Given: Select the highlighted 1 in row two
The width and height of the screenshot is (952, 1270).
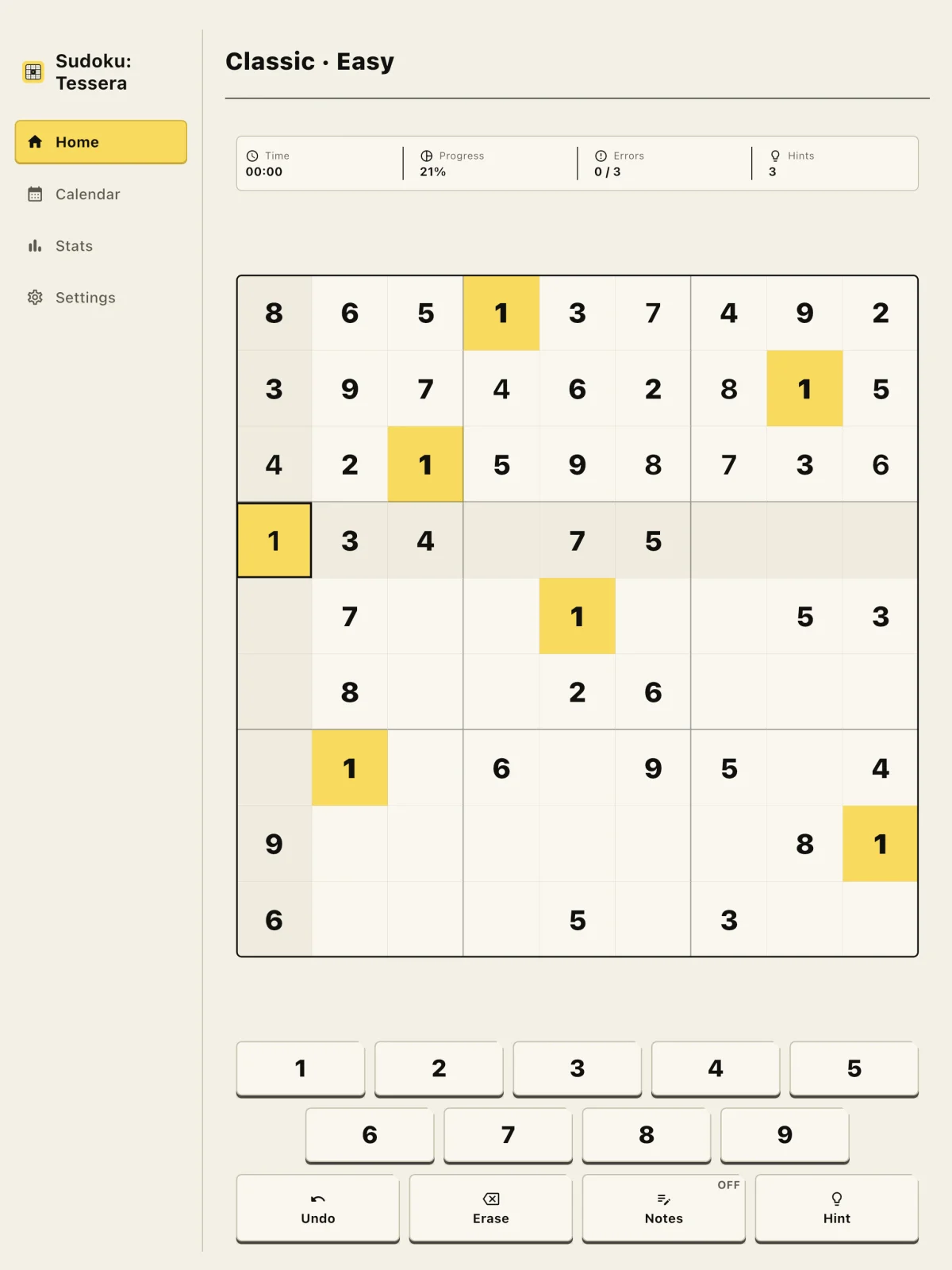Looking at the screenshot, I should 804,389.
